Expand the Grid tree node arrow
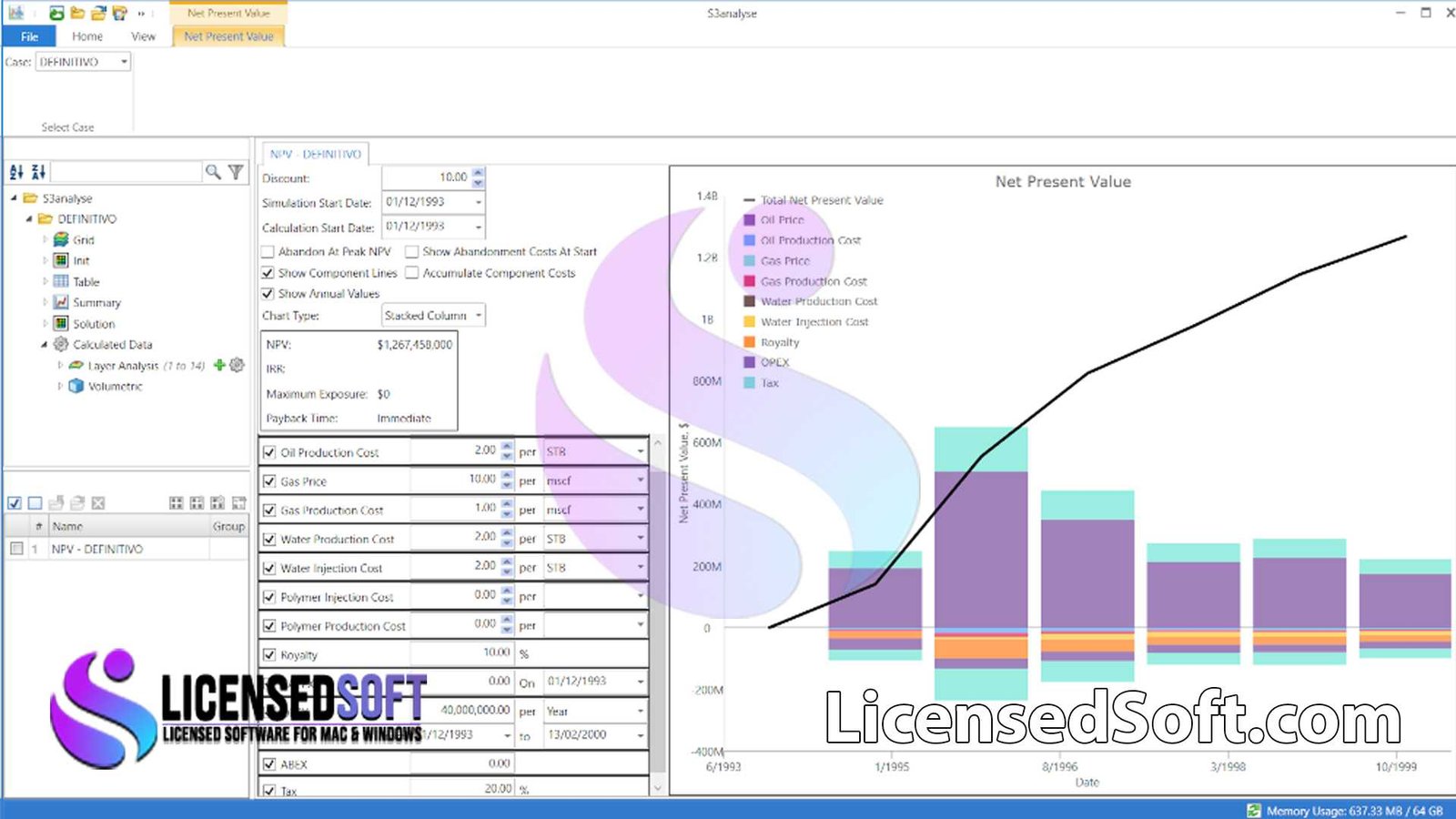 (x=45, y=239)
